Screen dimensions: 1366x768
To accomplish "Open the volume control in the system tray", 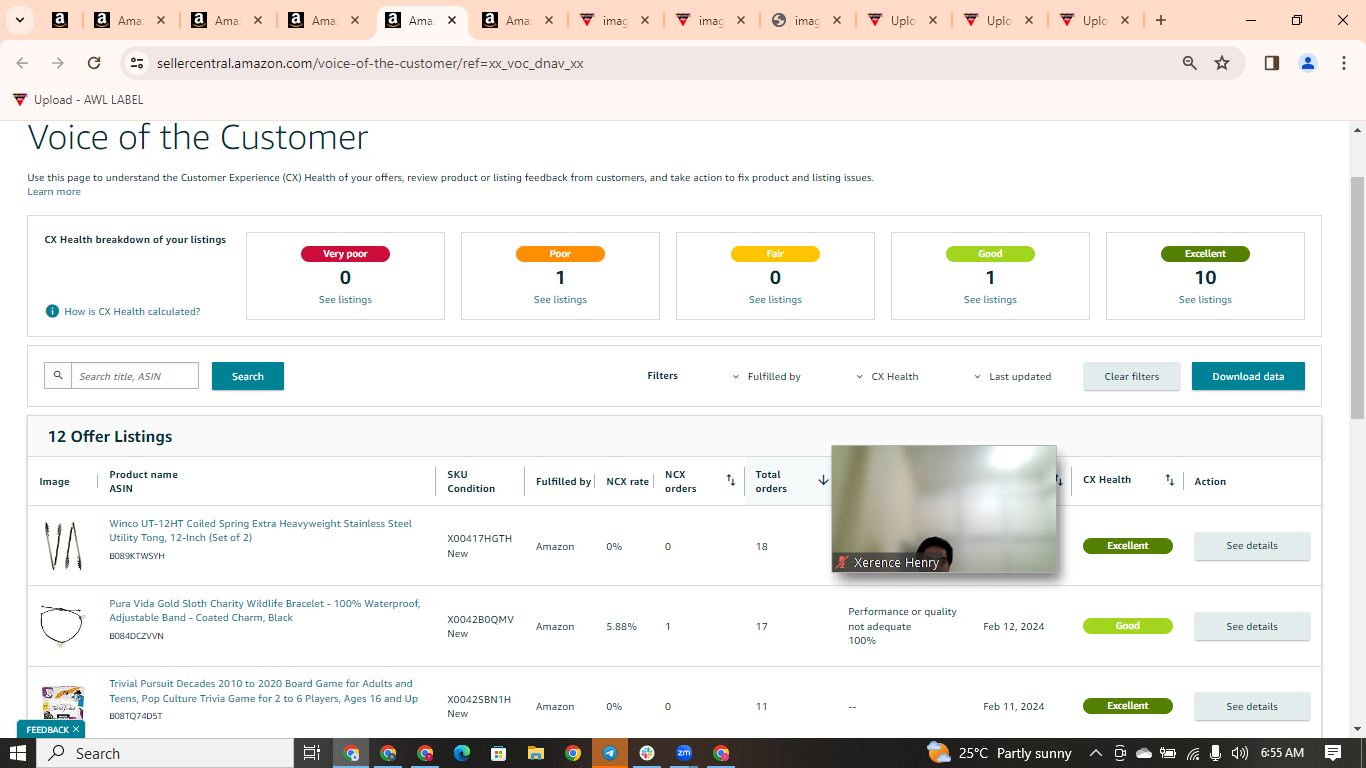I will [x=1240, y=753].
